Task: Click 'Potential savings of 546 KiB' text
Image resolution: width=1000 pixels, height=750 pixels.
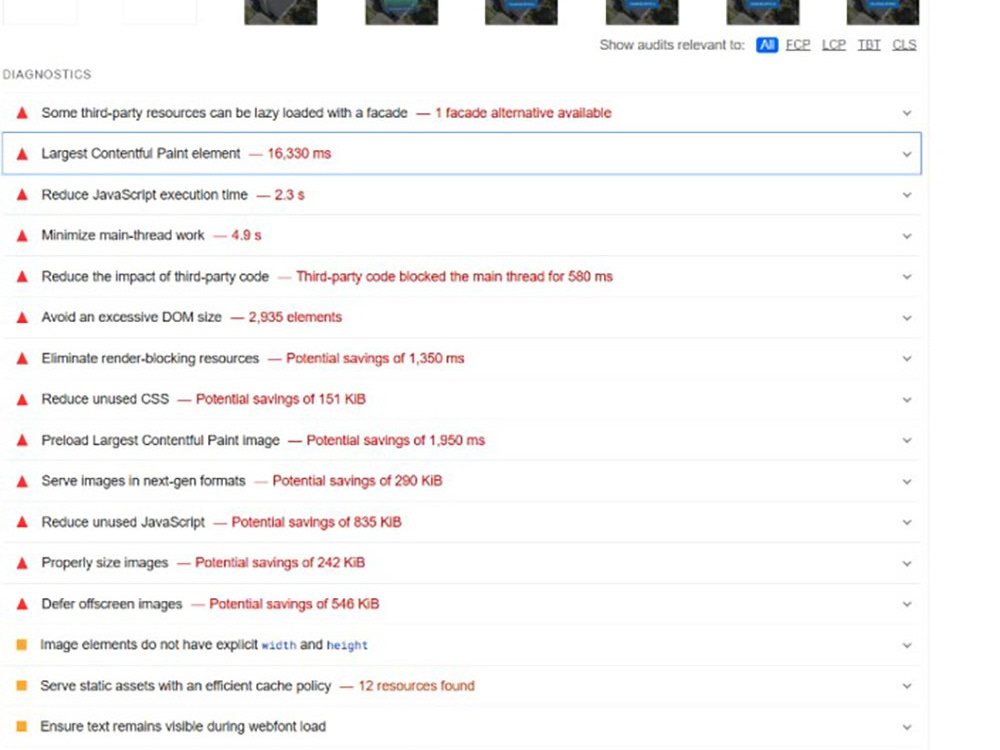Action: point(294,603)
